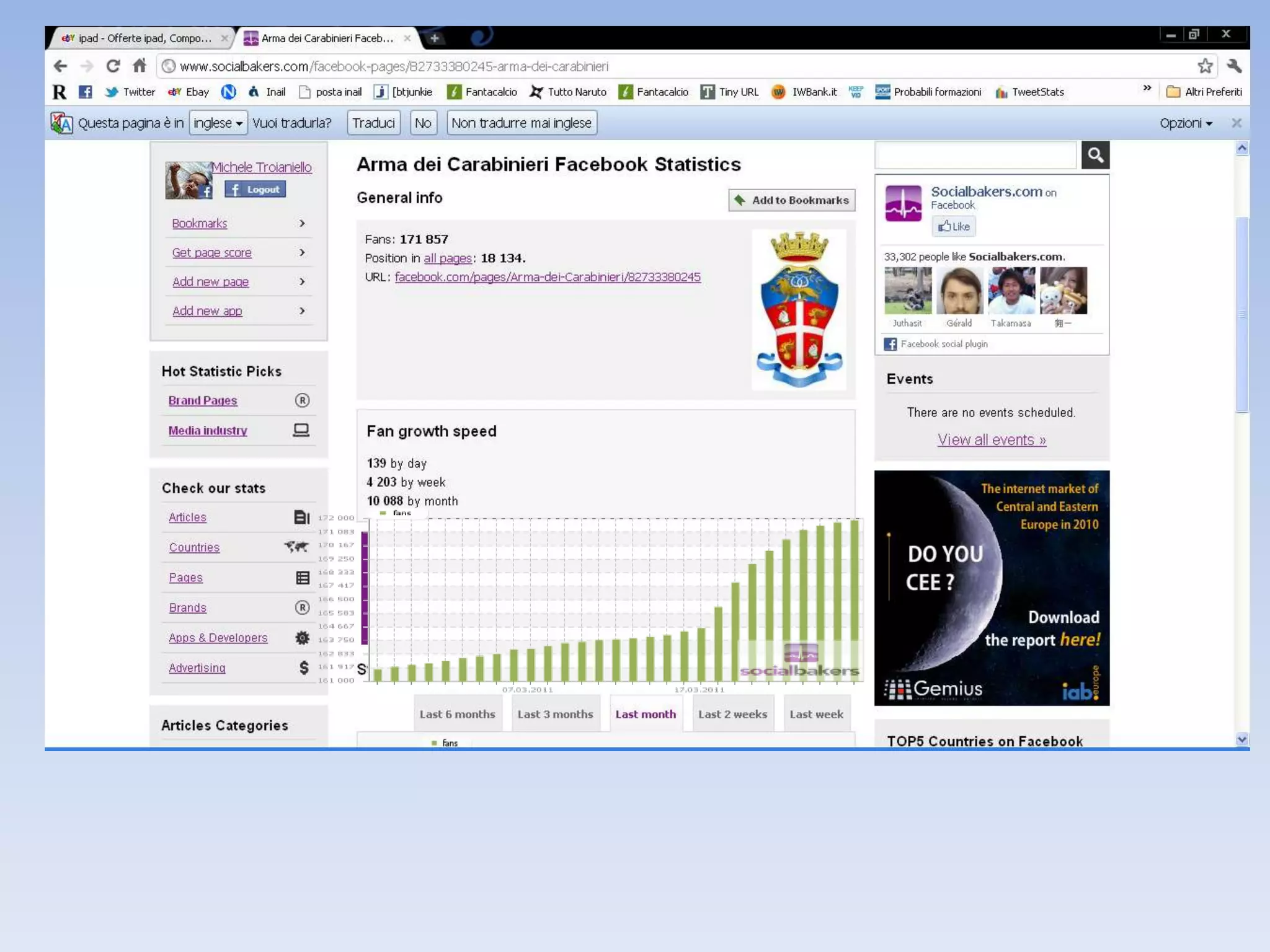Screen dimensions: 1270x952
Task: Click the Facebook Like button
Action: [x=954, y=226]
